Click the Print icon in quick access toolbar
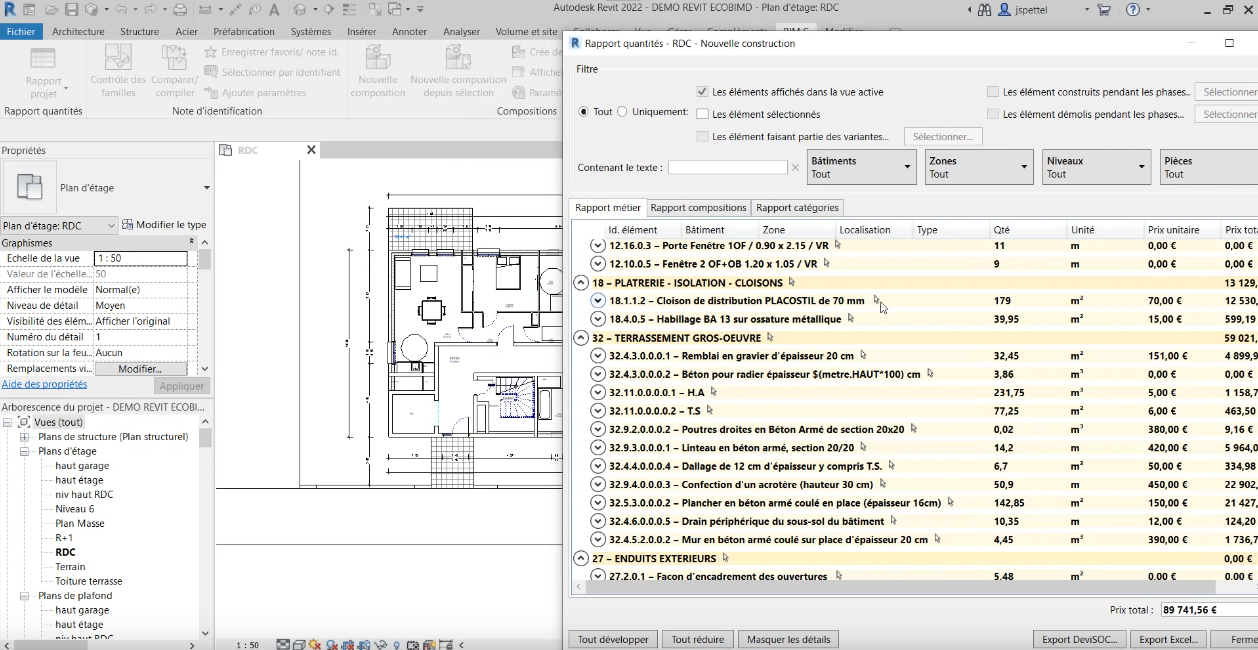Screen dimensions: 1258x650 (180, 9)
